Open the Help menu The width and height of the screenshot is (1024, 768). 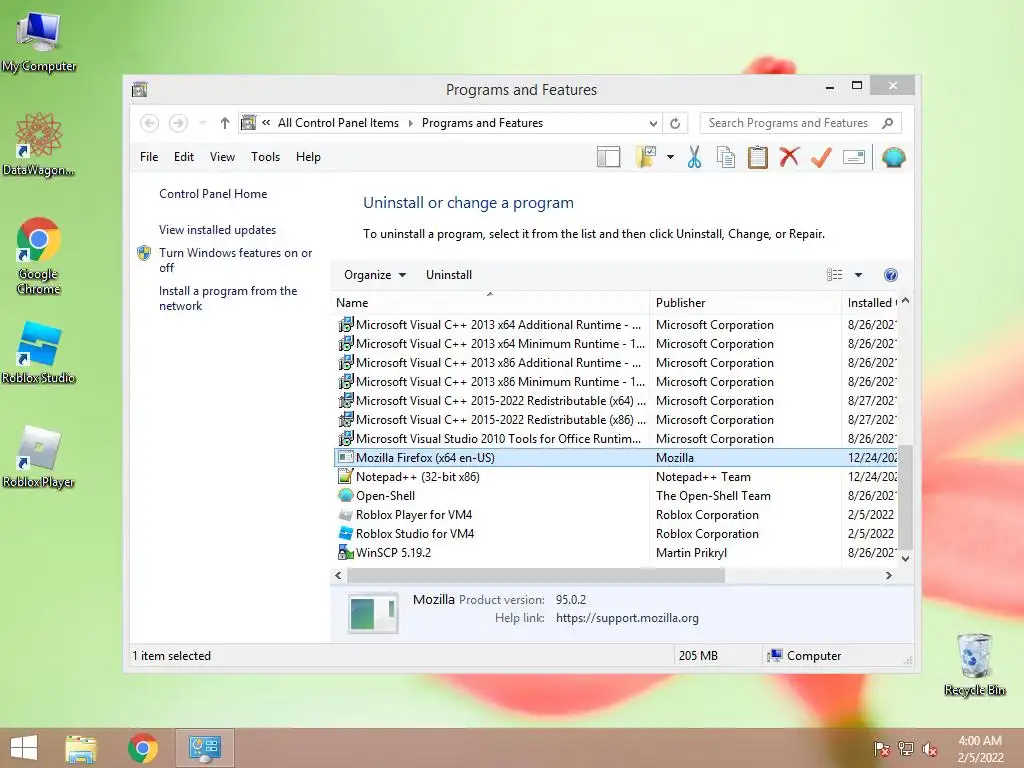(308, 157)
